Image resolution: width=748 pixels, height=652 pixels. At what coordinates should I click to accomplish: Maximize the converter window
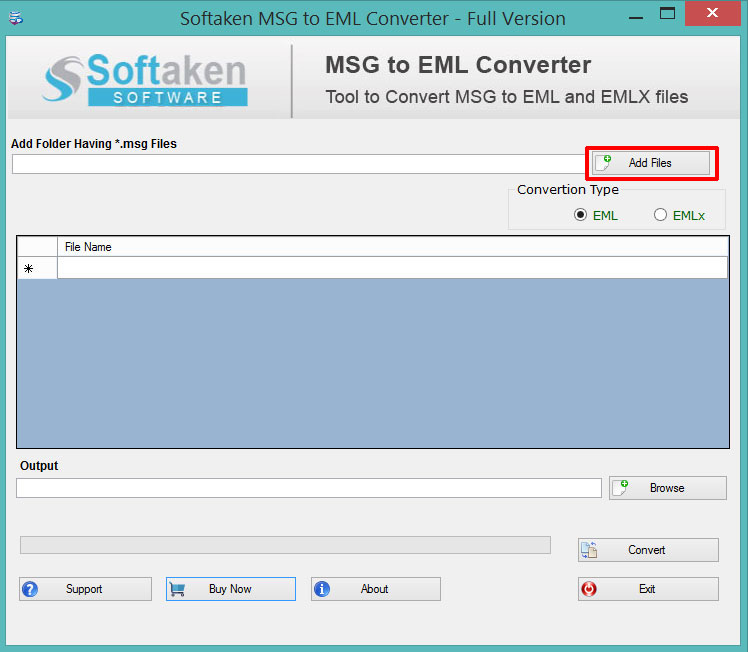coord(667,13)
